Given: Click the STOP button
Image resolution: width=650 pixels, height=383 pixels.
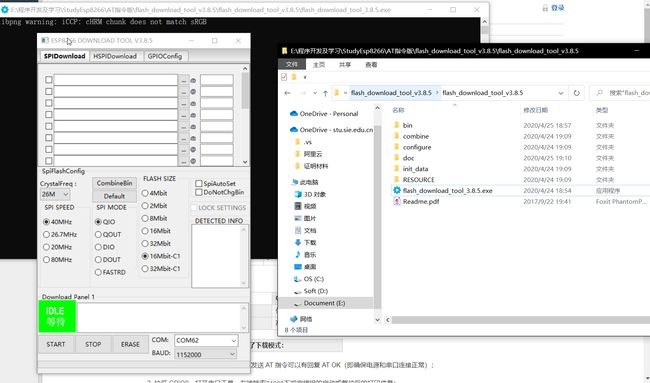Looking at the screenshot, I should tap(93, 344).
